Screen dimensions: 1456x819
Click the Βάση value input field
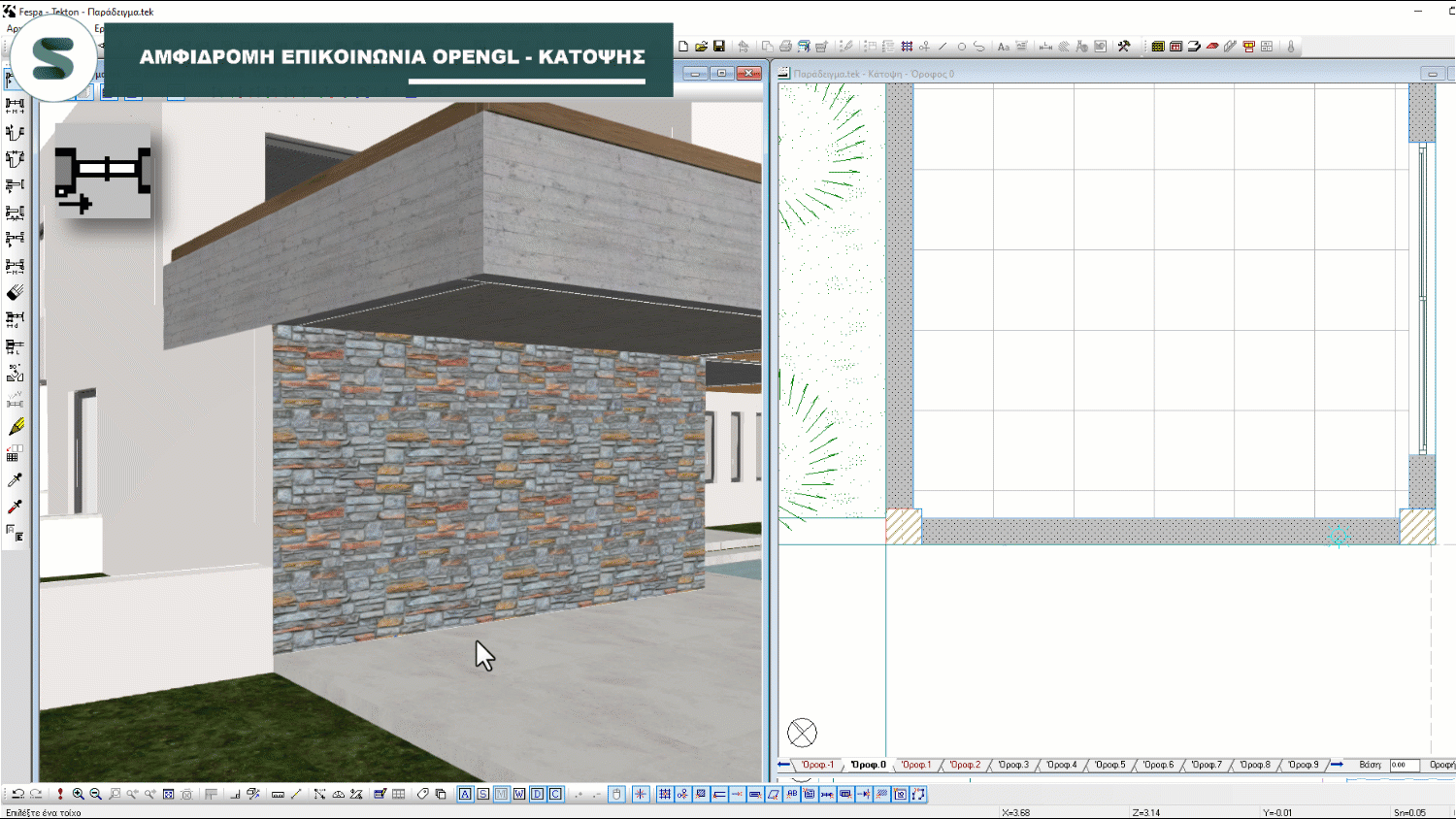click(1404, 765)
